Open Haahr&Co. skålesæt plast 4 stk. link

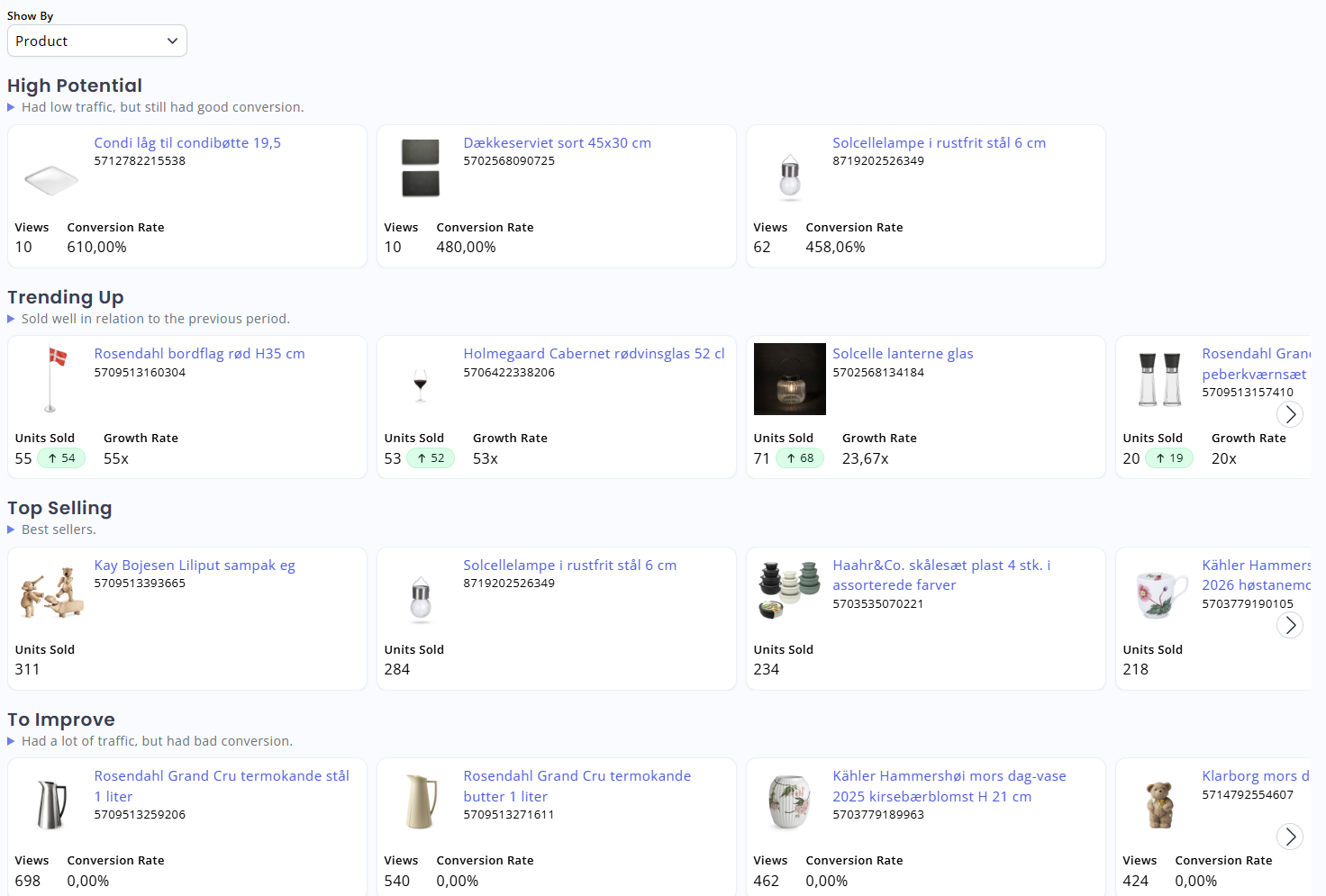(x=941, y=575)
